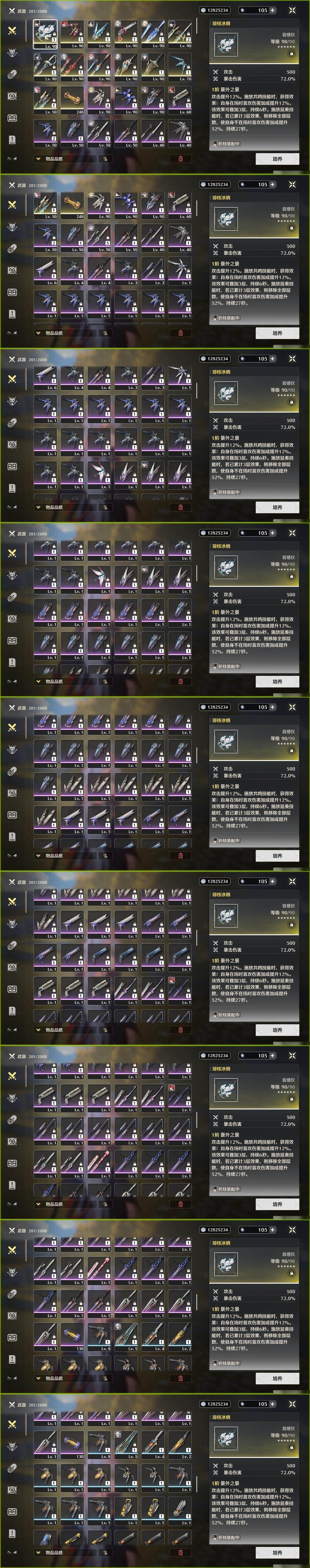The image size is (310, 1568).
Task: Toggle the lock icon on weapon detail card
Action: tap(291, 53)
